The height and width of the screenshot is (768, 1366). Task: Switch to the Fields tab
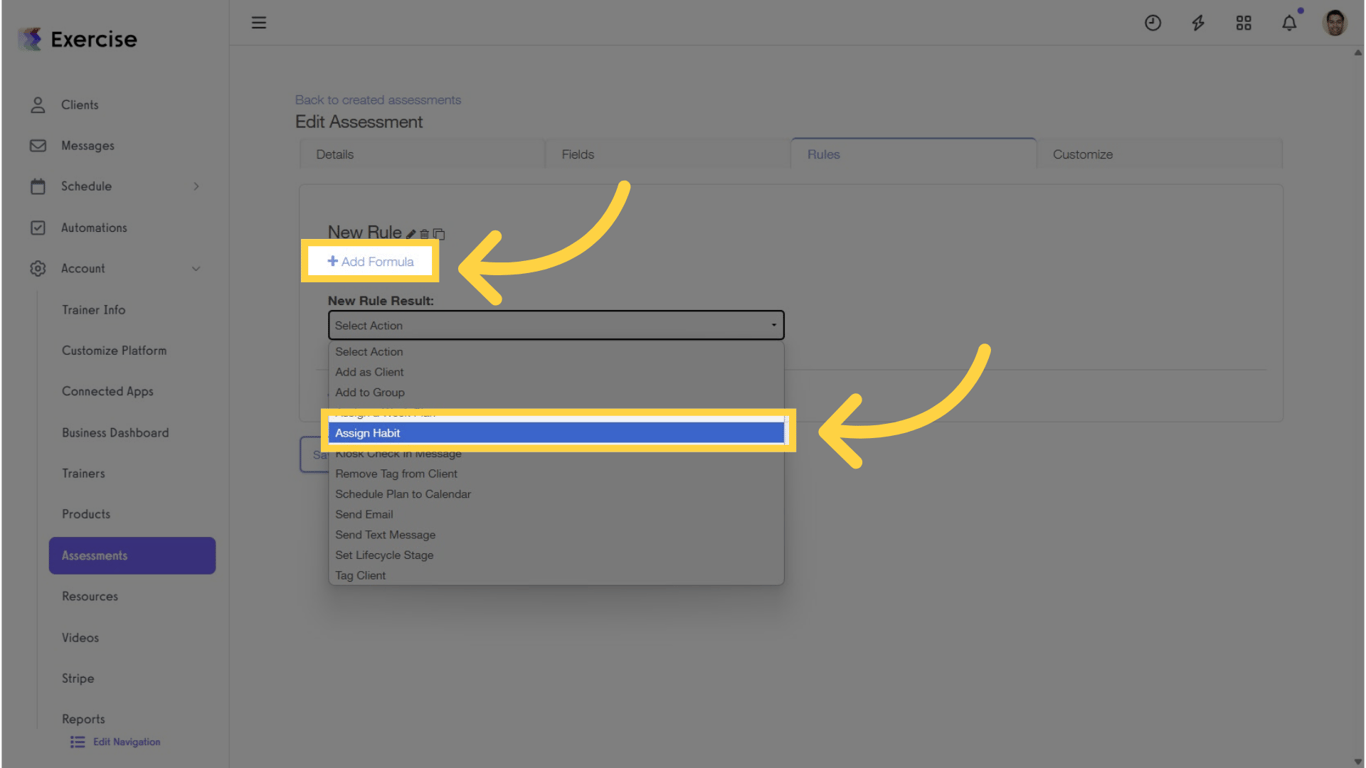[577, 154]
